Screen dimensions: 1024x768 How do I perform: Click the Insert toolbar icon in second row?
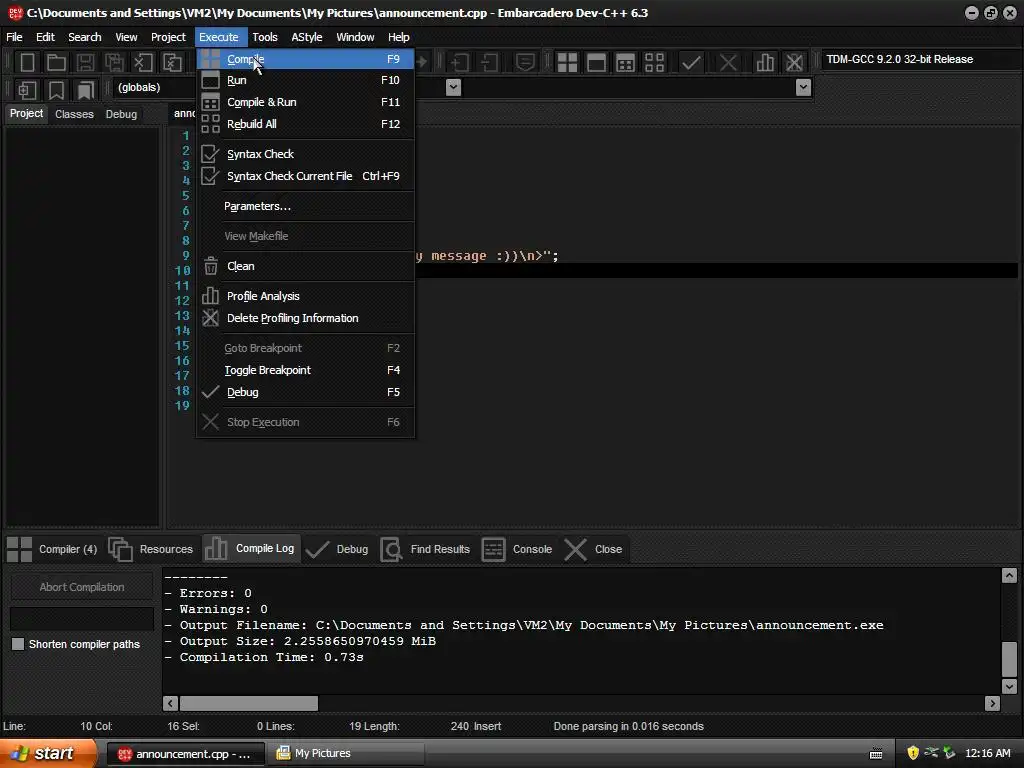(x=27, y=89)
